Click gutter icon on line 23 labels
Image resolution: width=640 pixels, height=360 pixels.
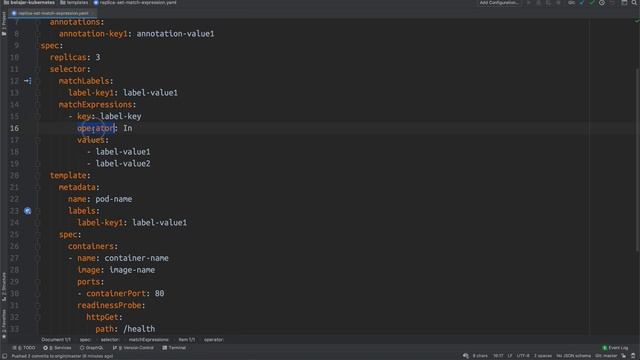(27, 211)
